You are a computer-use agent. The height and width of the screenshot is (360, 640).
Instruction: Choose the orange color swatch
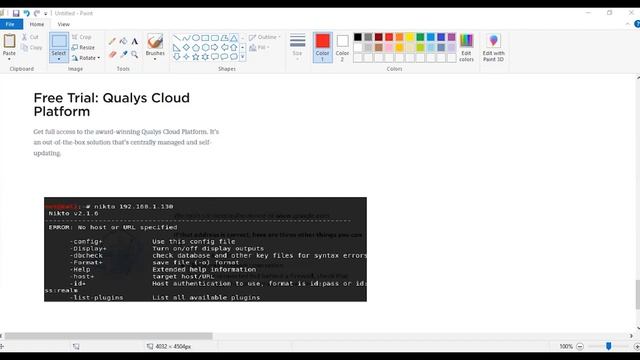[x=400, y=37]
